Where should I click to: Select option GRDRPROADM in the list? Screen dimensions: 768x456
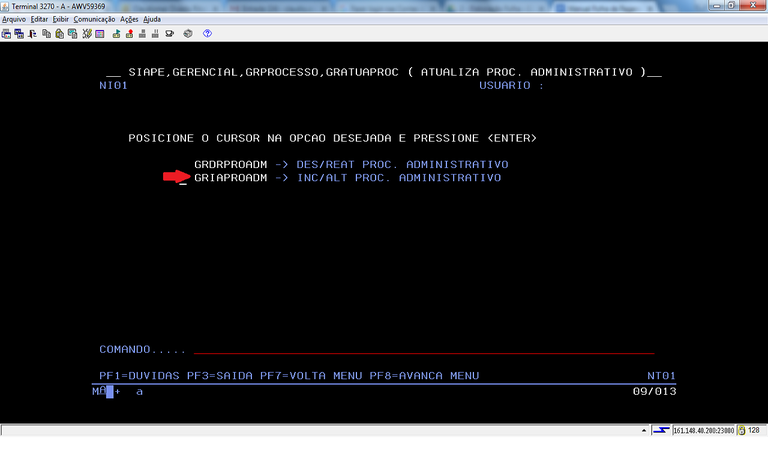pyautogui.click(x=231, y=165)
